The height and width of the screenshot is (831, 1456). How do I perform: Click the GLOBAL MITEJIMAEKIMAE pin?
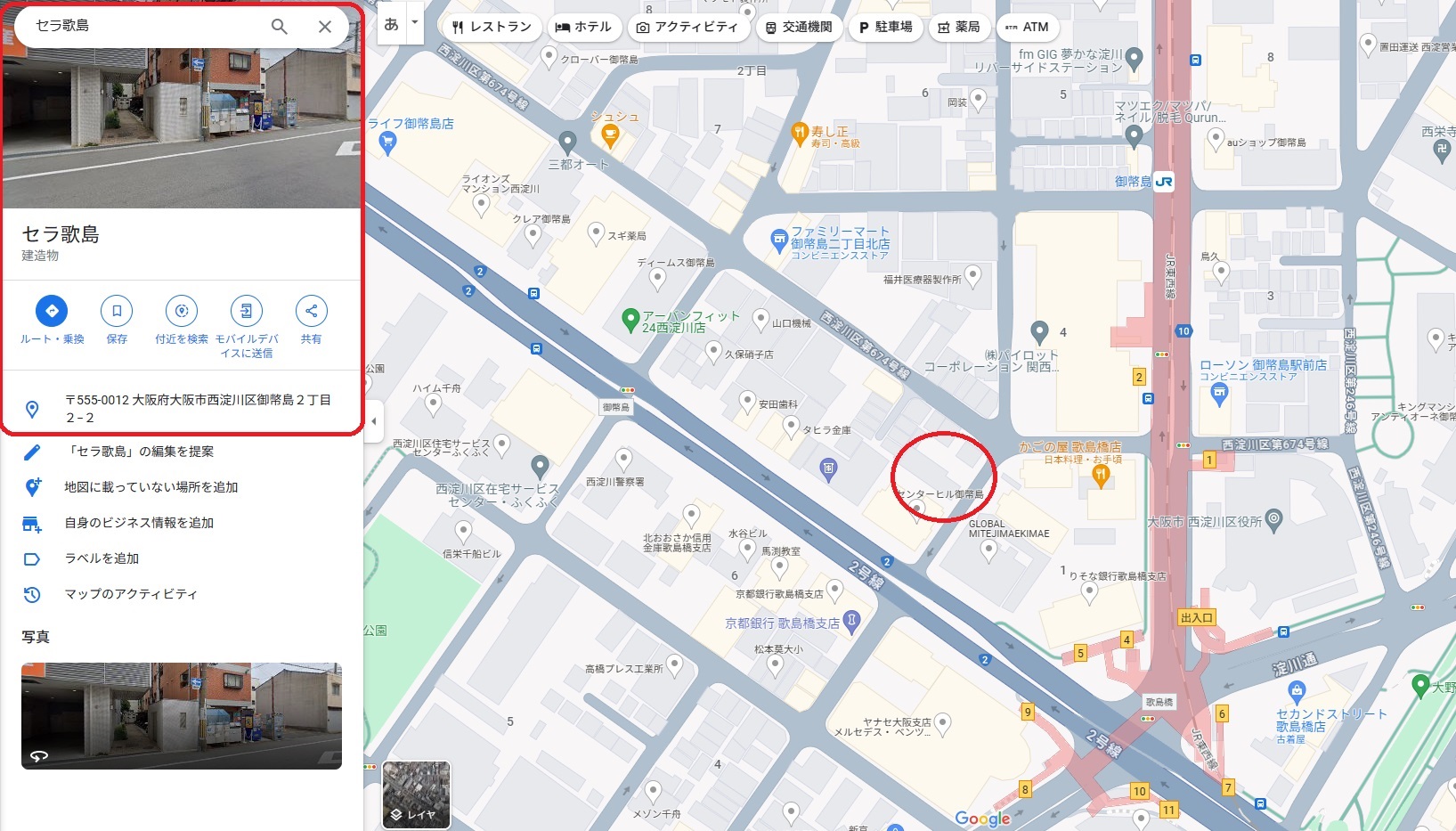(x=988, y=550)
